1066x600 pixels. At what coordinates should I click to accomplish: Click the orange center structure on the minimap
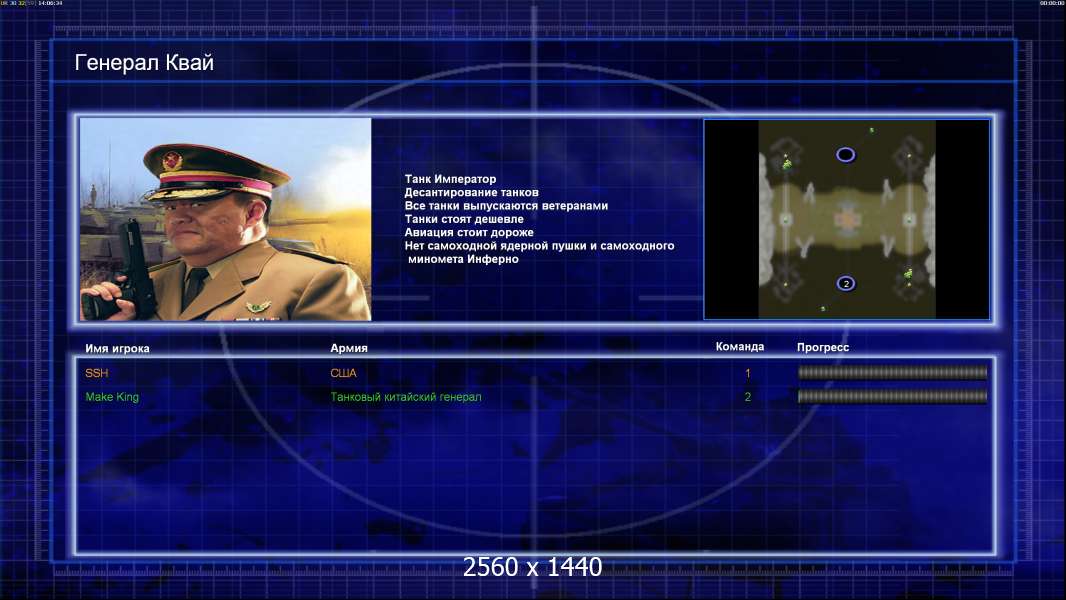click(847, 219)
